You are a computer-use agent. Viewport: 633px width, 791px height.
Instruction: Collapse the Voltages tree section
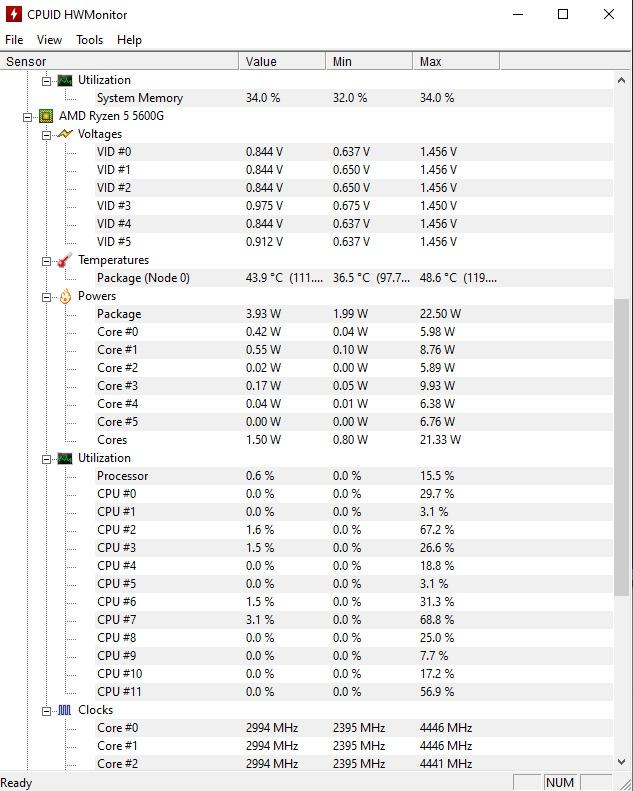[46, 135]
